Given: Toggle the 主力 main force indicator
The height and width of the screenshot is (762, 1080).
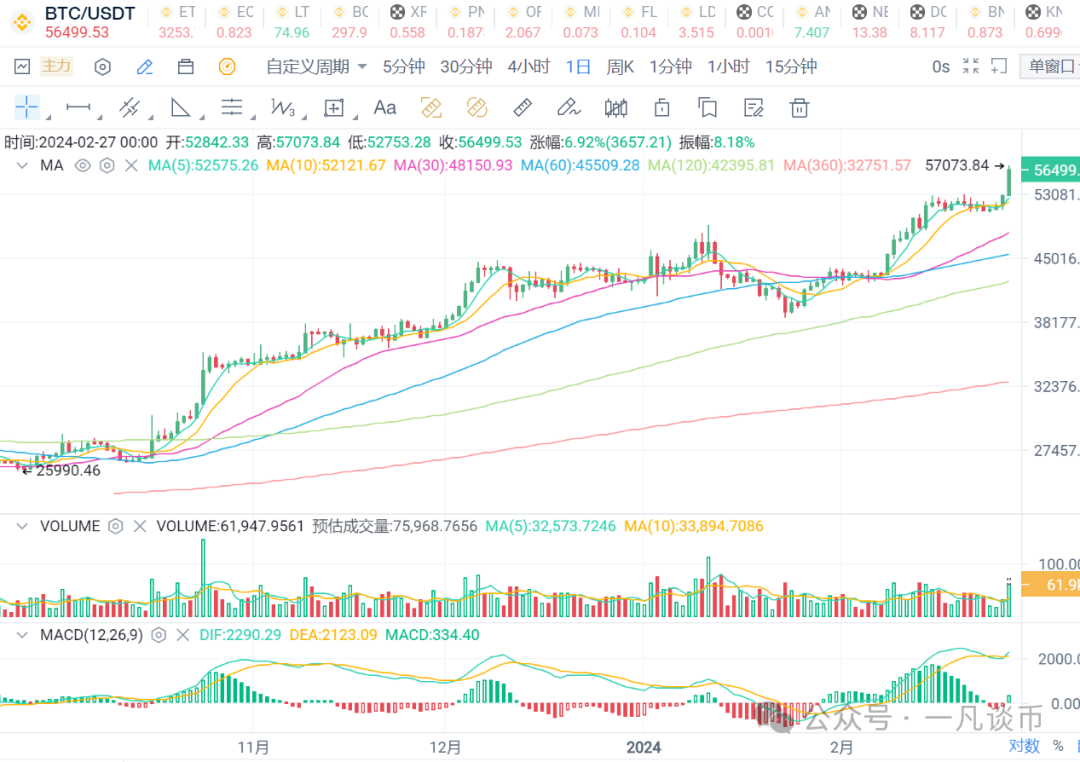Looking at the screenshot, I should coord(56,67).
